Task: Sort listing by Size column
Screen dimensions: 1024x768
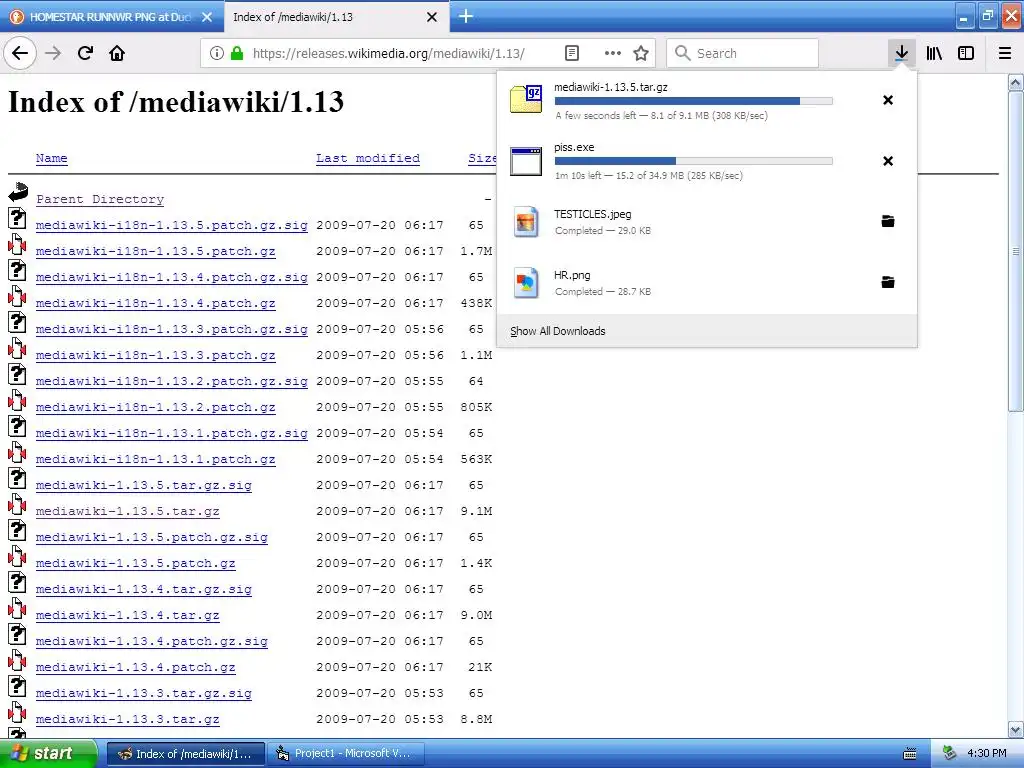Action: pos(482,158)
